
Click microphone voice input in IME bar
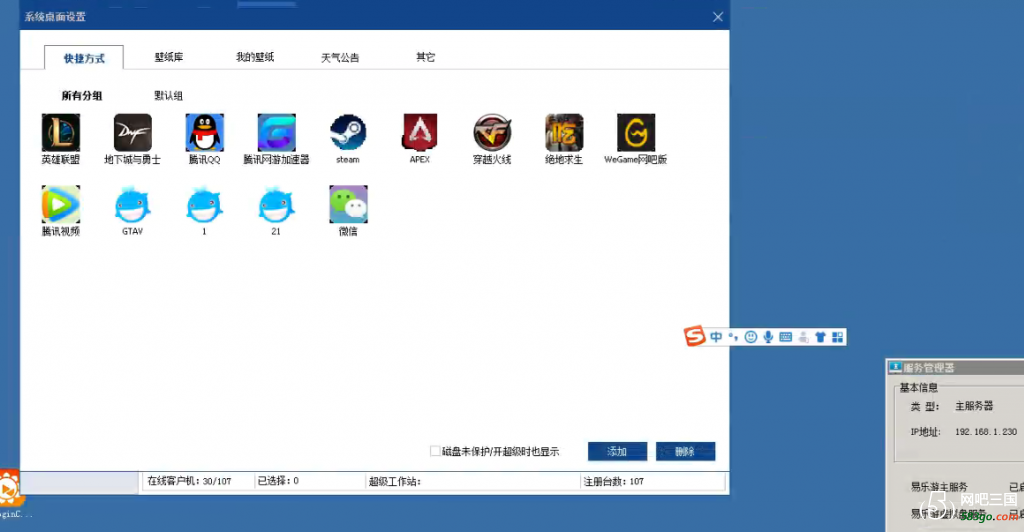pyautogui.click(x=768, y=337)
